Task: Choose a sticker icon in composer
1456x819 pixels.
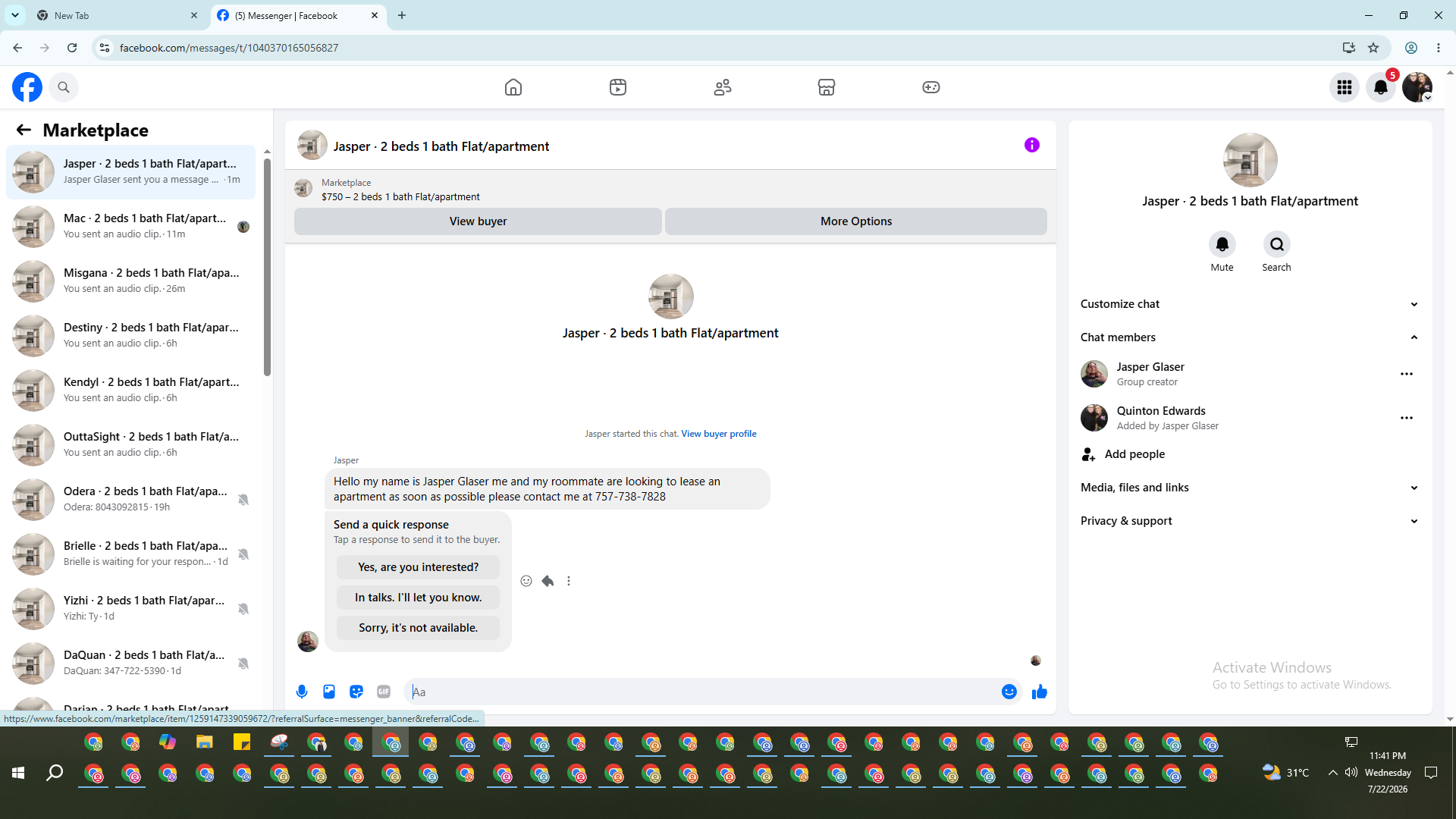Action: click(x=356, y=692)
